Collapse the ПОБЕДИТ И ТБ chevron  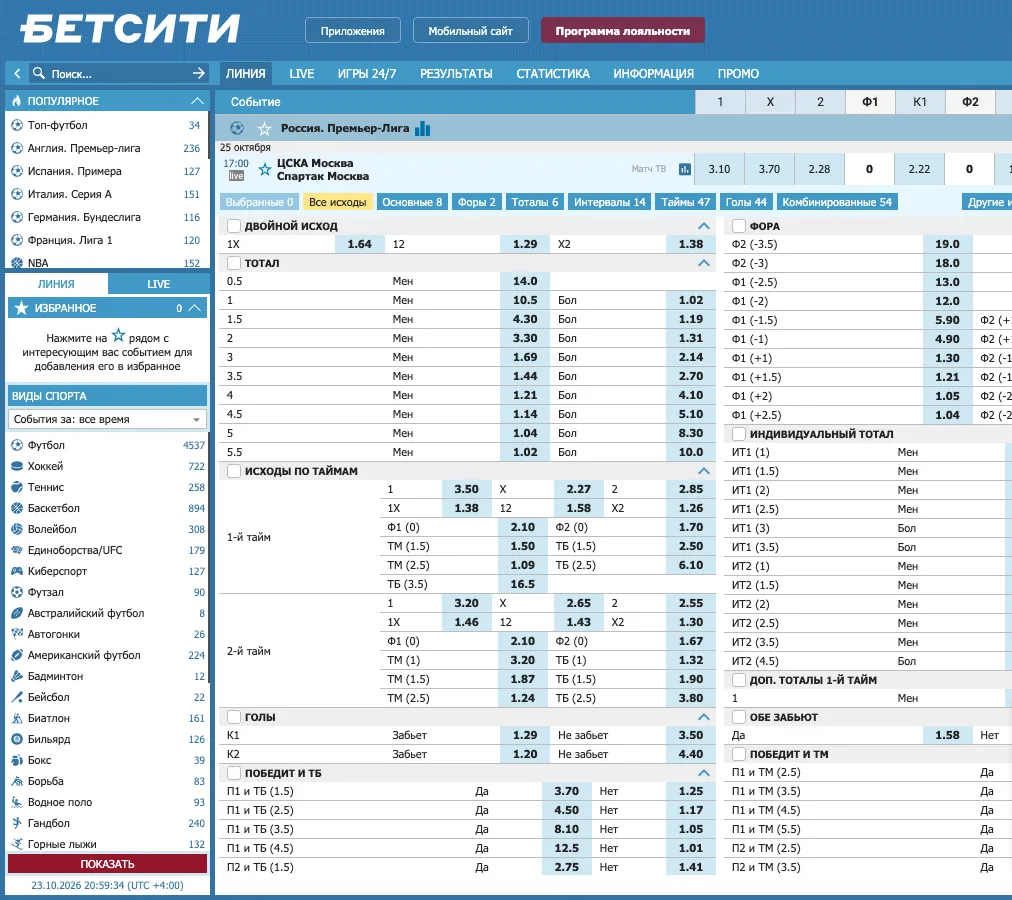click(x=703, y=773)
